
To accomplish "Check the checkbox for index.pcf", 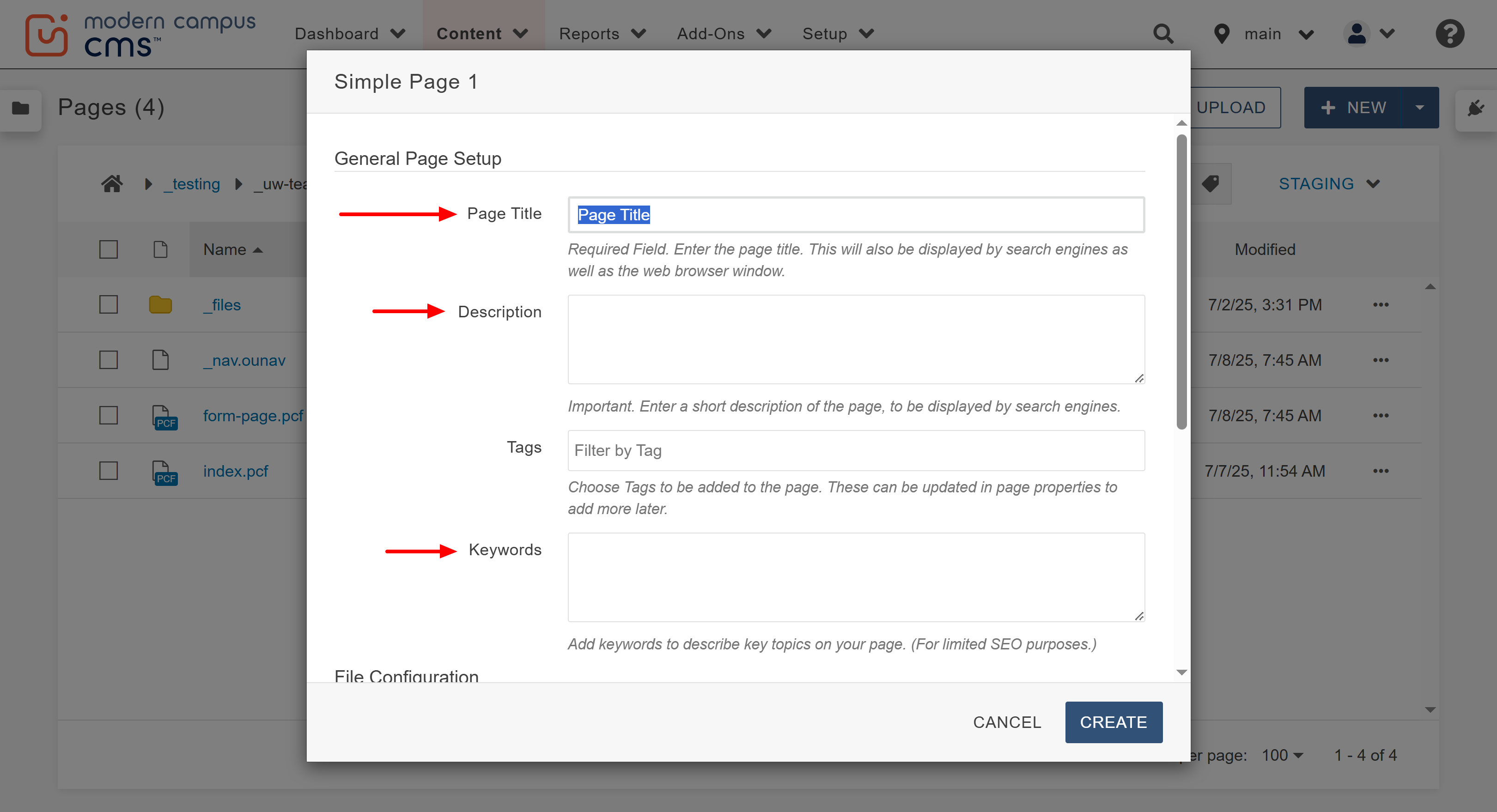I will click(109, 471).
